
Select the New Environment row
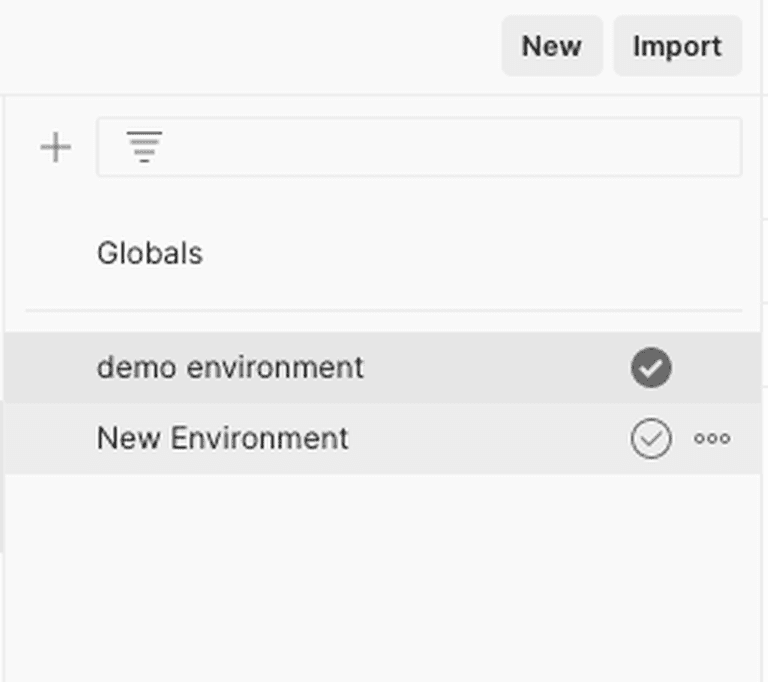click(383, 438)
